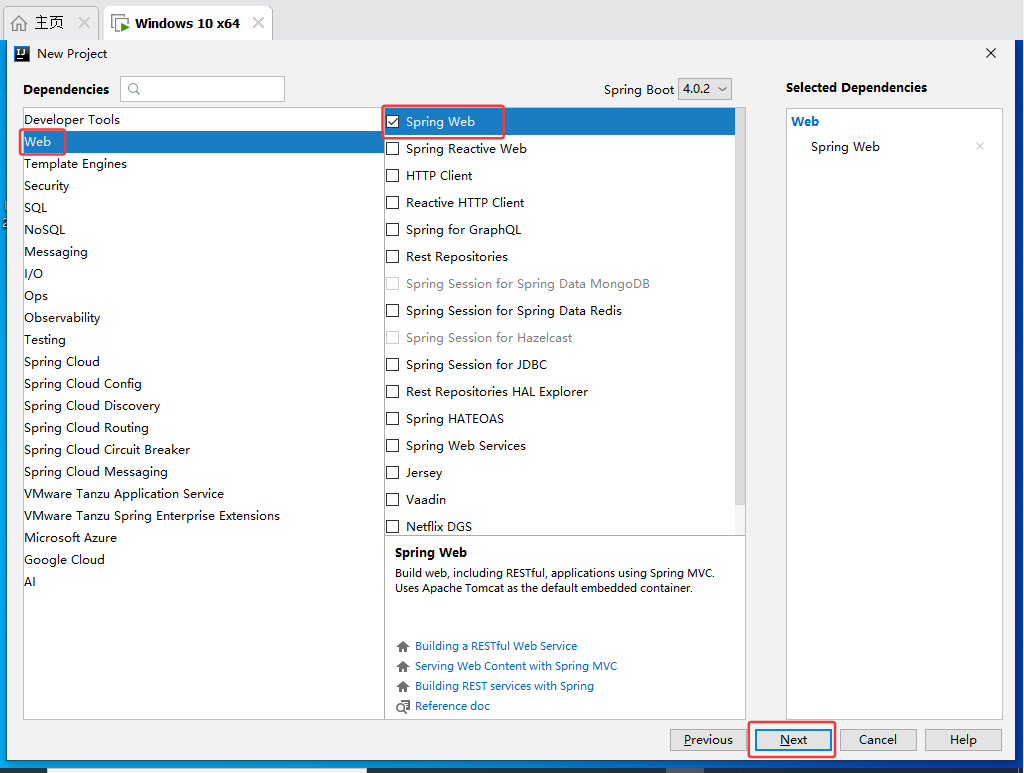Open Building a RESTful Web Service guide
Image resolution: width=1024 pixels, height=773 pixels.
[x=496, y=646]
